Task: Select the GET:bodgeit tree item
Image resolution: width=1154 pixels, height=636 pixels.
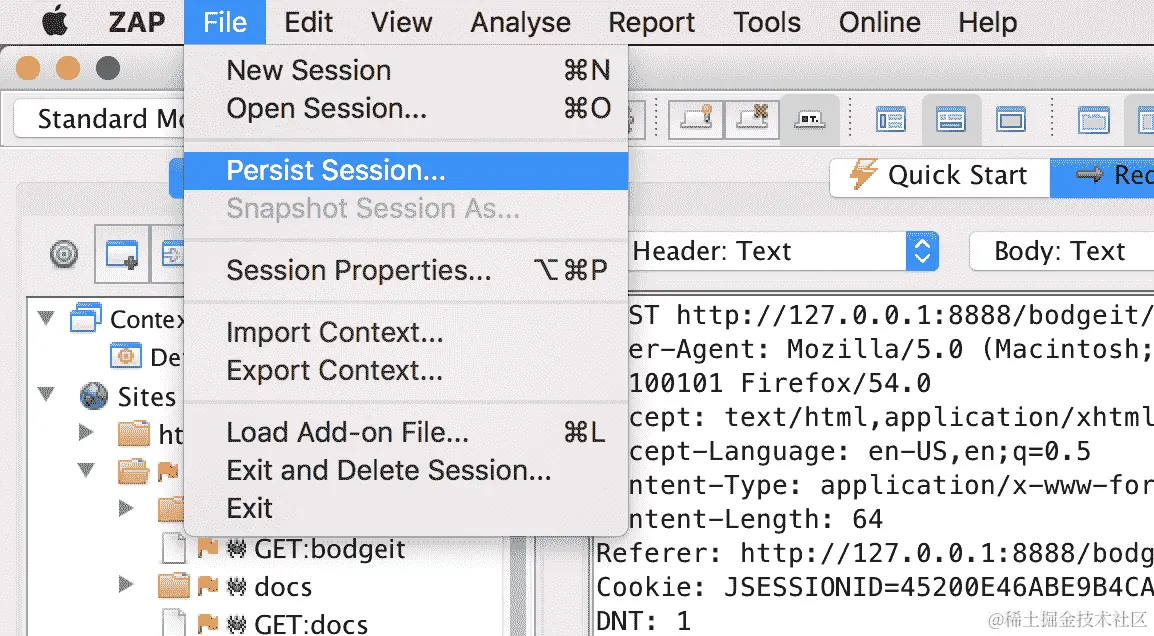Action: coord(330,549)
